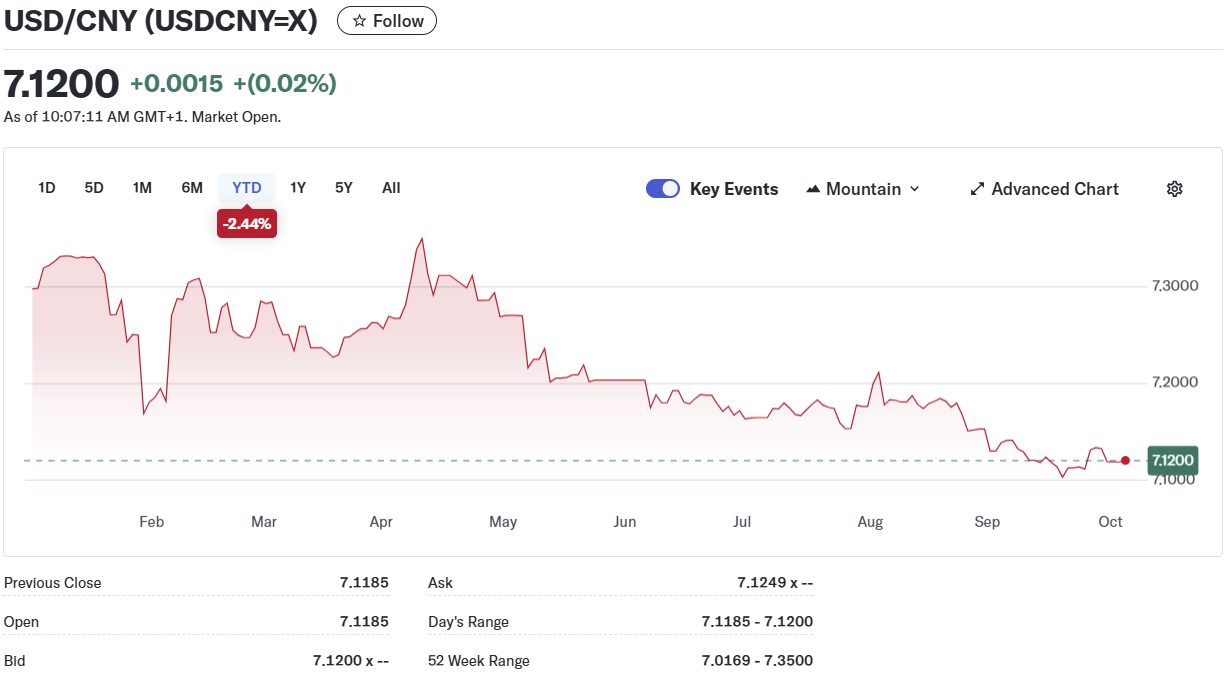Open the Advanced Chart expand icon
This screenshot has height=676, width=1232.
(x=977, y=189)
